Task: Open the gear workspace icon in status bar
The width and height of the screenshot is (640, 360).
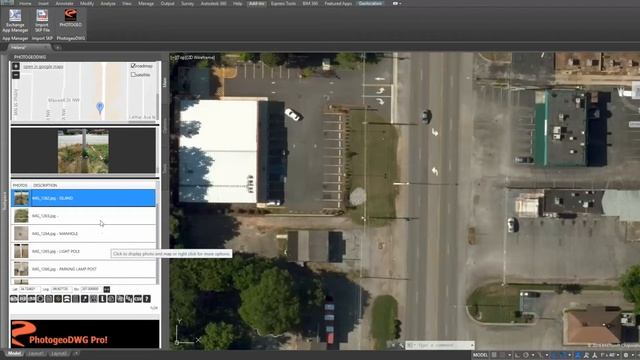Action: pos(626,355)
